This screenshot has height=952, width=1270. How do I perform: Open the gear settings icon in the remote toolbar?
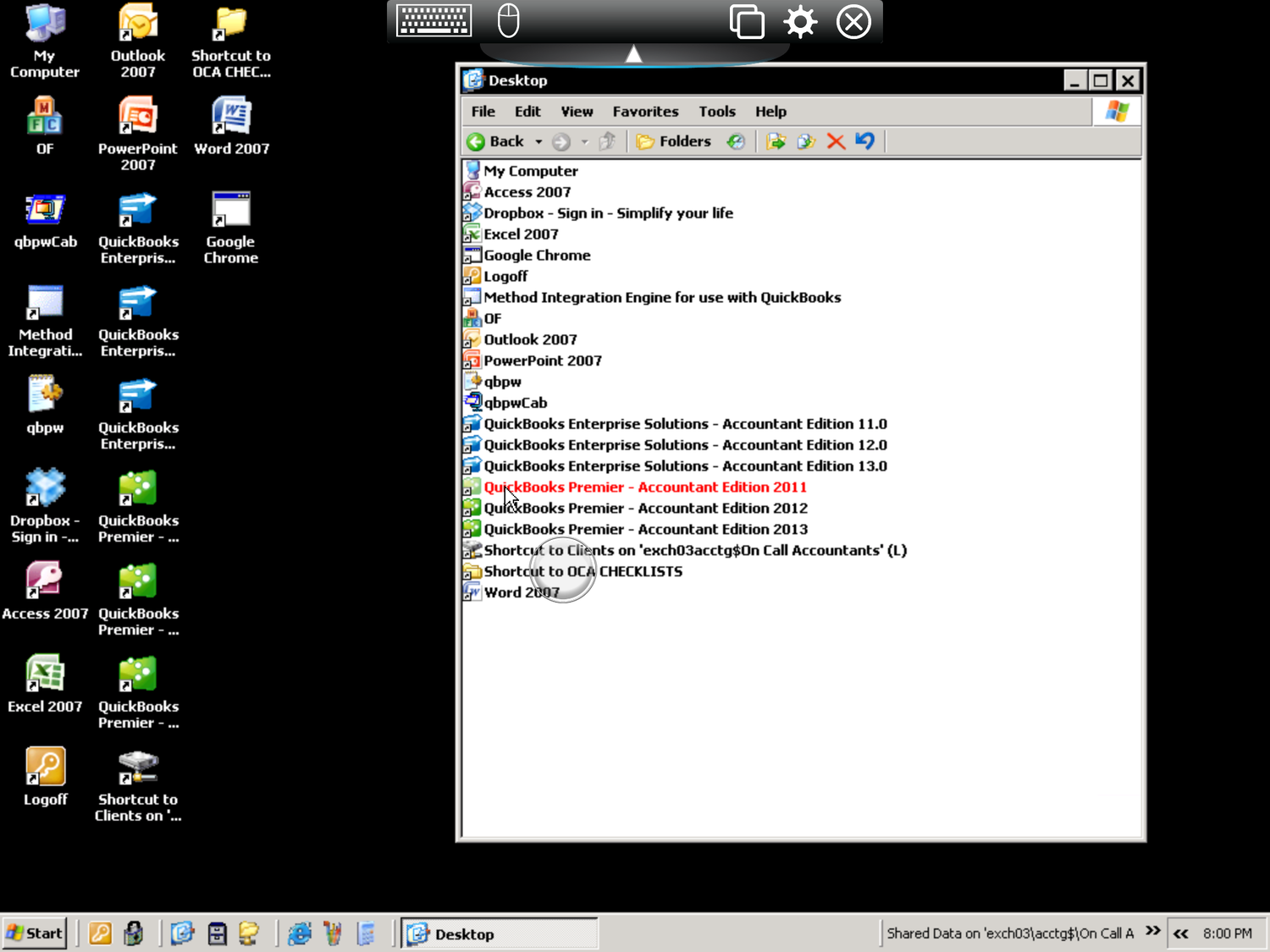click(800, 21)
